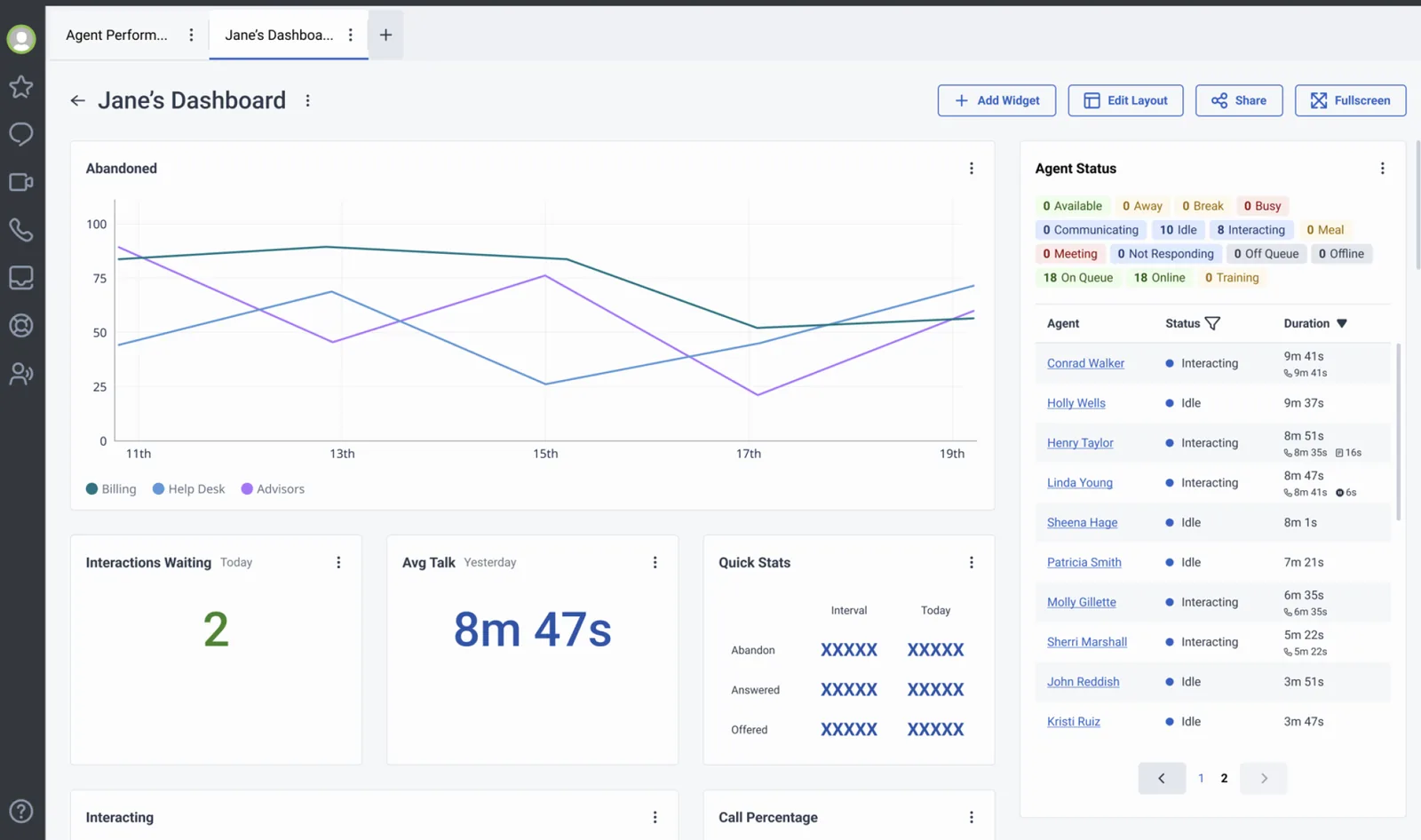Open Call Percentage widget options menu
This screenshot has width=1421, height=840.
pos(972,818)
